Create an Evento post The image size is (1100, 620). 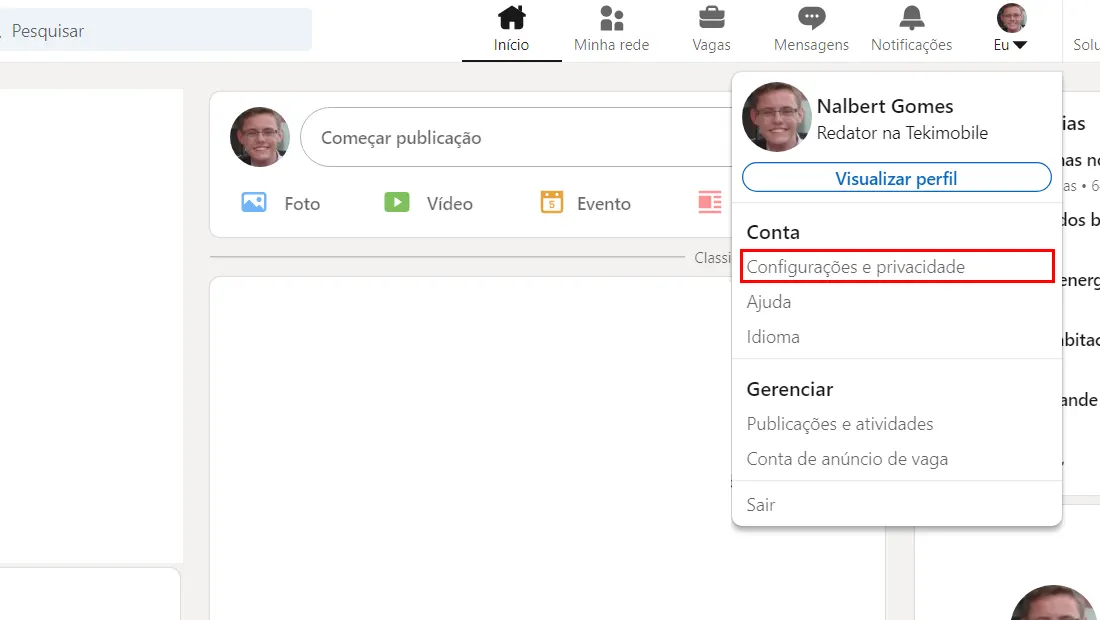tap(585, 203)
